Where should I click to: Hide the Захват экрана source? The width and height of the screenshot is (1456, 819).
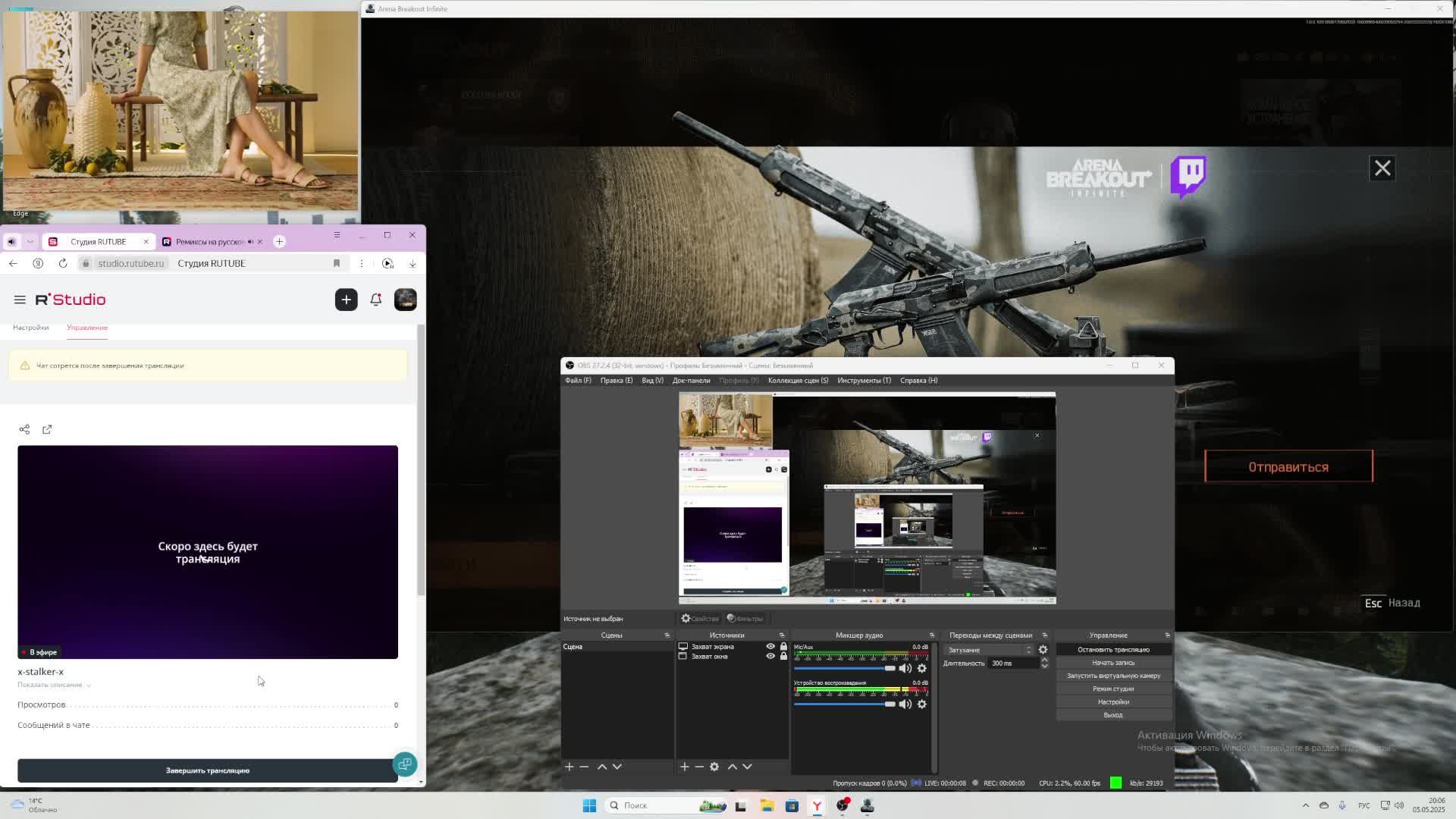[x=770, y=647]
